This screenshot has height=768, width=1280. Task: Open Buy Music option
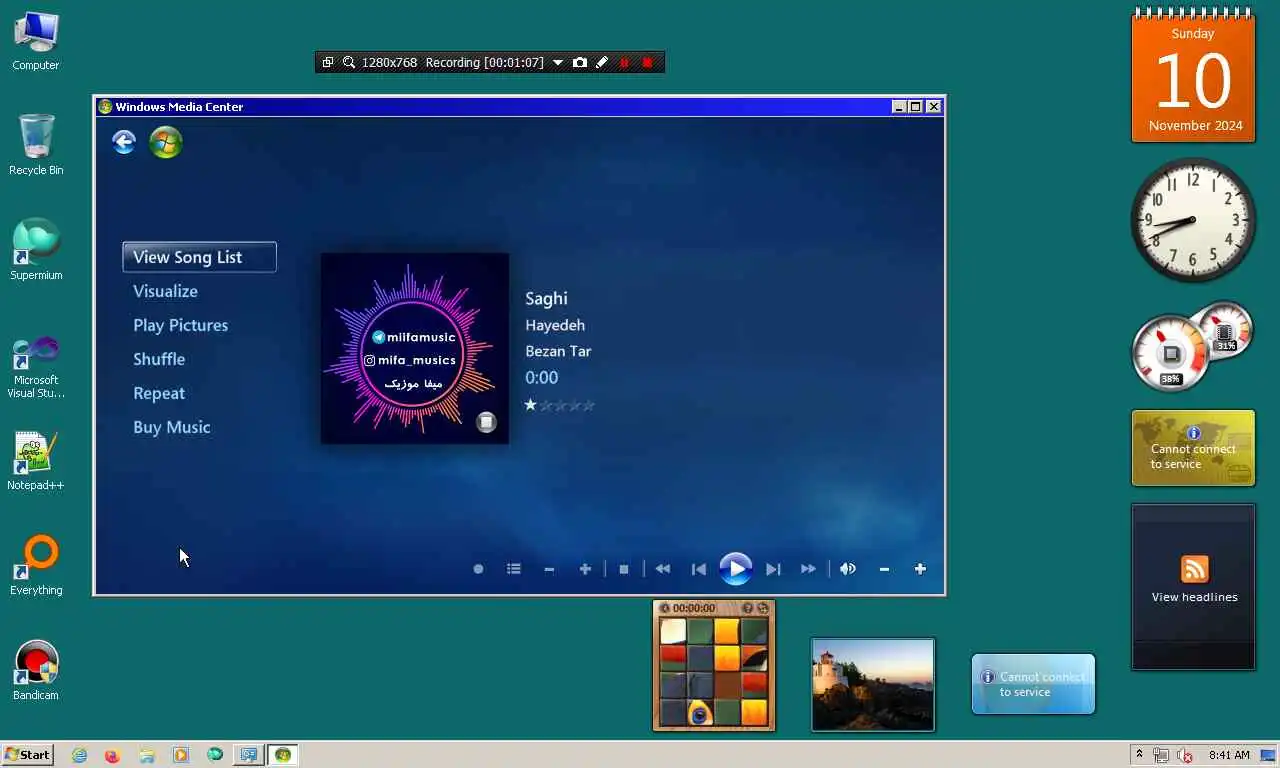(171, 427)
